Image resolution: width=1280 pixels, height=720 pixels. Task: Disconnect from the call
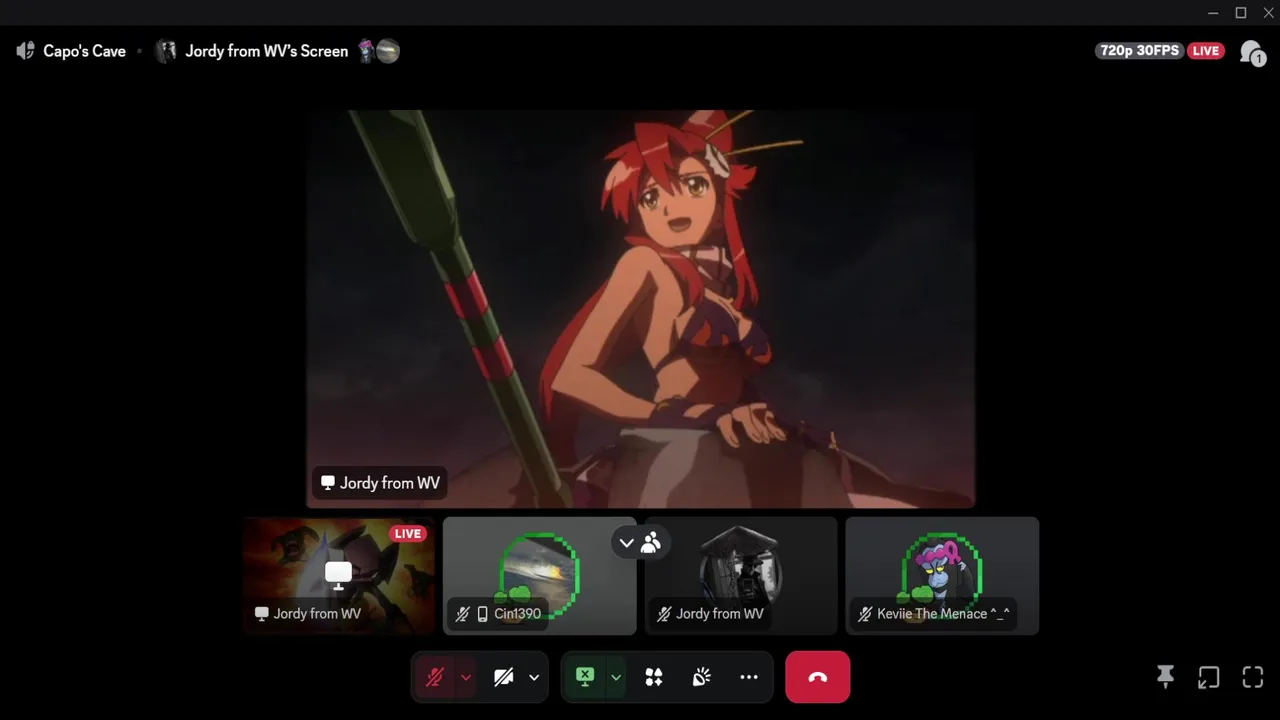click(818, 677)
